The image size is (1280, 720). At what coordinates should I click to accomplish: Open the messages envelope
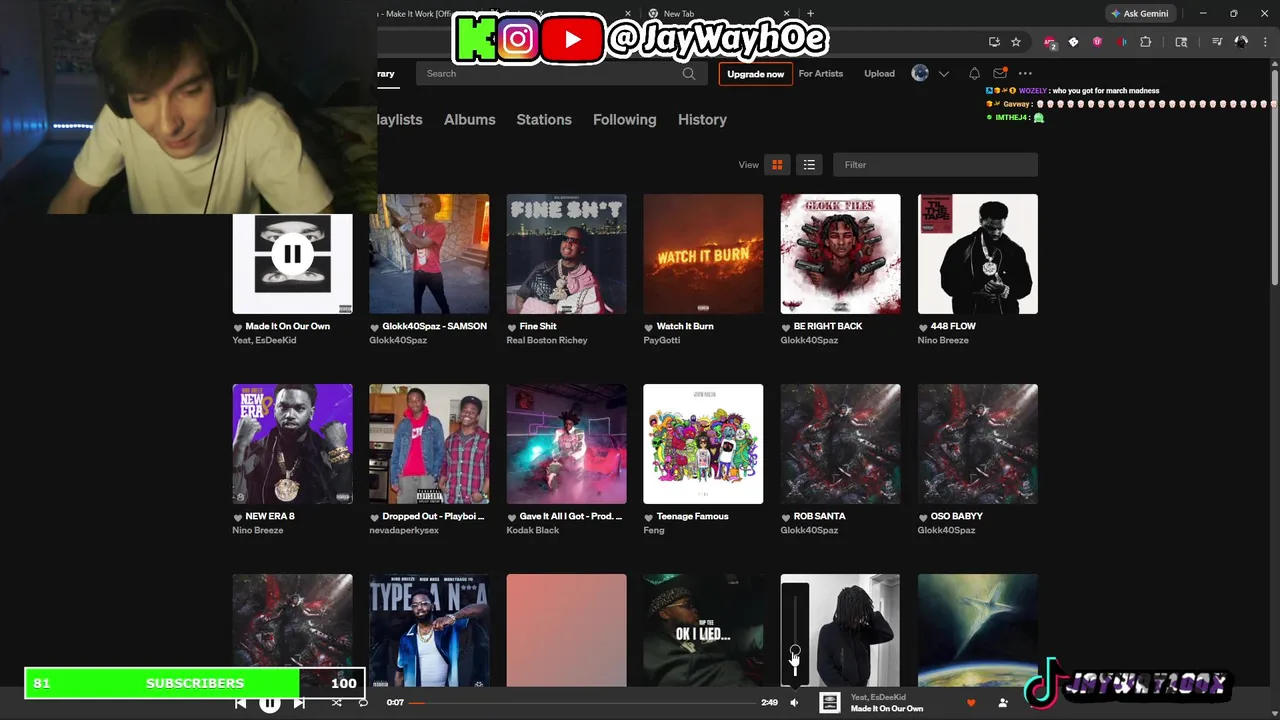pos(1000,73)
